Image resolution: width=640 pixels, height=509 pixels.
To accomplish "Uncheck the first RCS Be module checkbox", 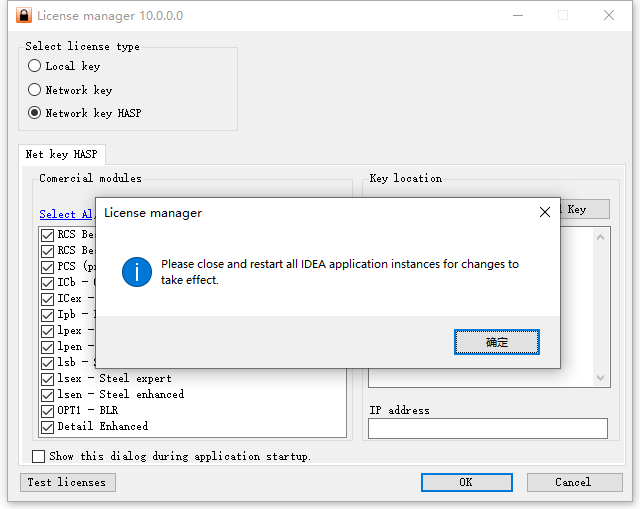I will (x=47, y=235).
